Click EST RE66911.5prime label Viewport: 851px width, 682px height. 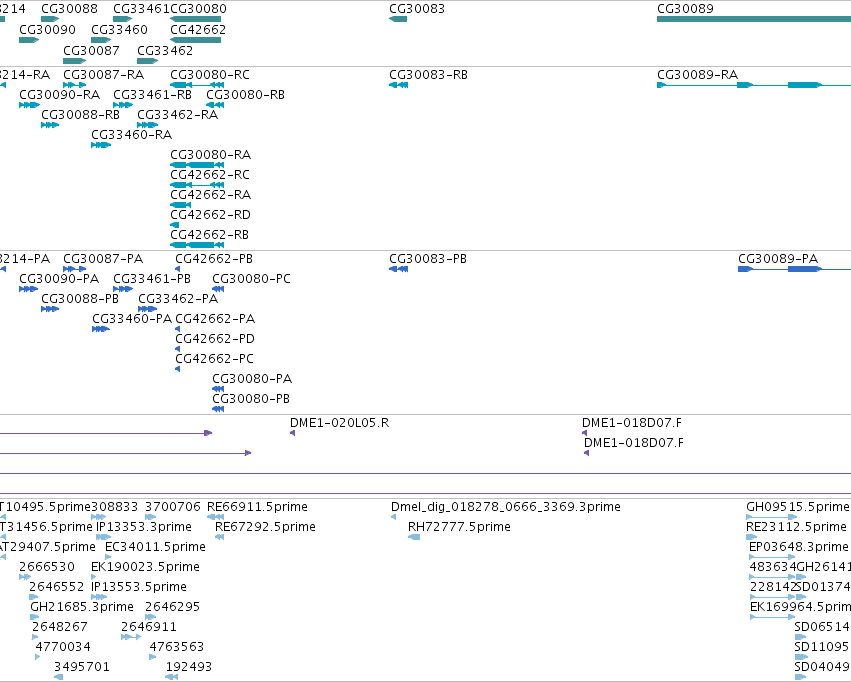pos(257,507)
